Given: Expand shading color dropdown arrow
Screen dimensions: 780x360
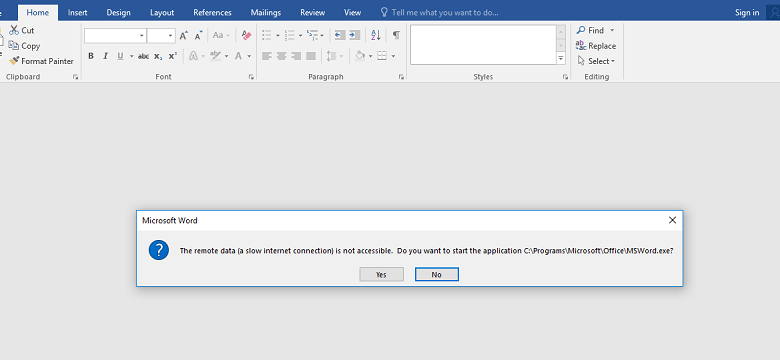Looking at the screenshot, I should coord(371,56).
